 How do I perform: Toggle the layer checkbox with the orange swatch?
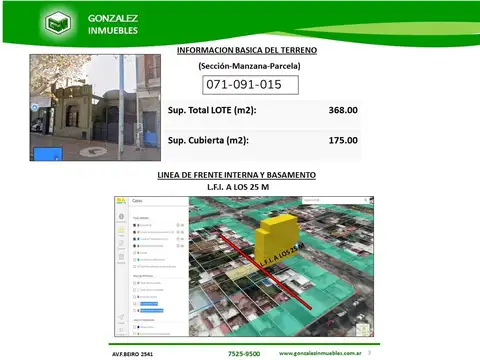coord(134,232)
